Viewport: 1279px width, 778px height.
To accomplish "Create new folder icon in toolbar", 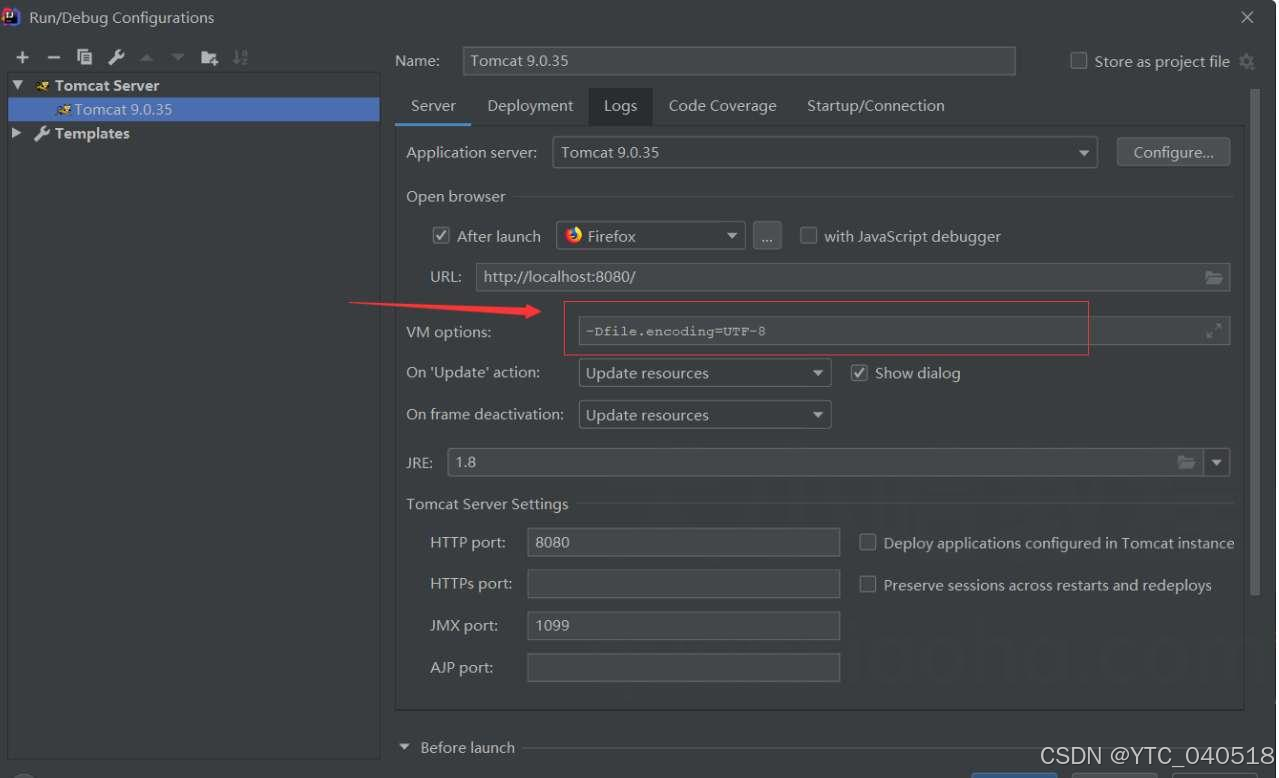I will [209, 58].
